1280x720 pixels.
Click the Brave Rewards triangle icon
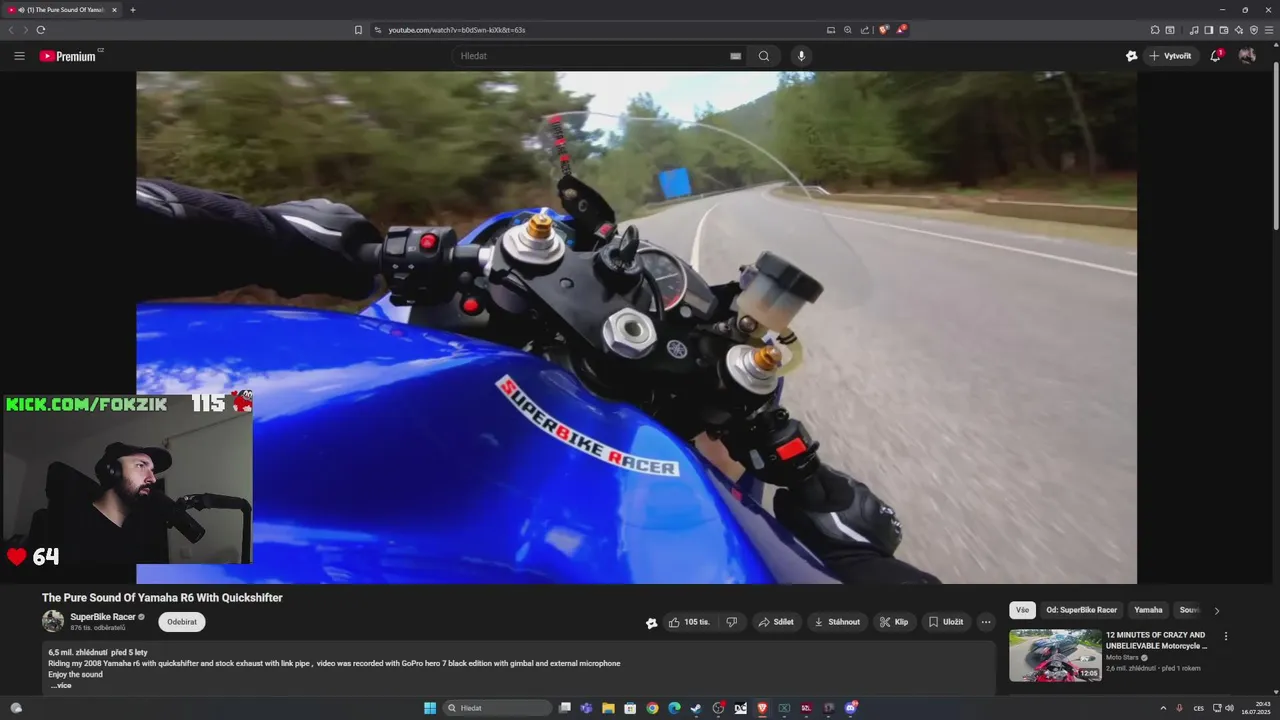point(900,30)
